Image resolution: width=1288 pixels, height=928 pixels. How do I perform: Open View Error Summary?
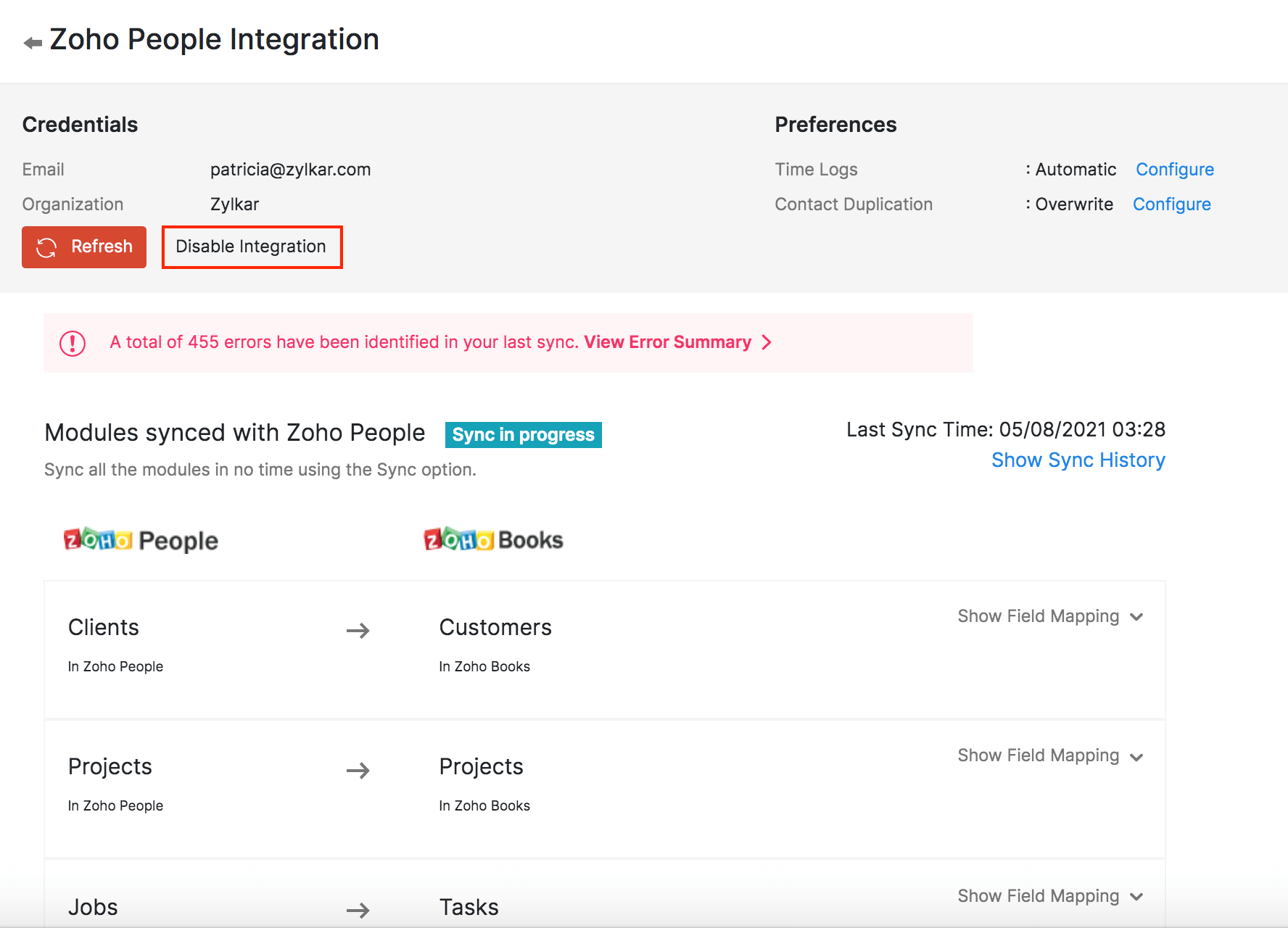[x=667, y=341]
